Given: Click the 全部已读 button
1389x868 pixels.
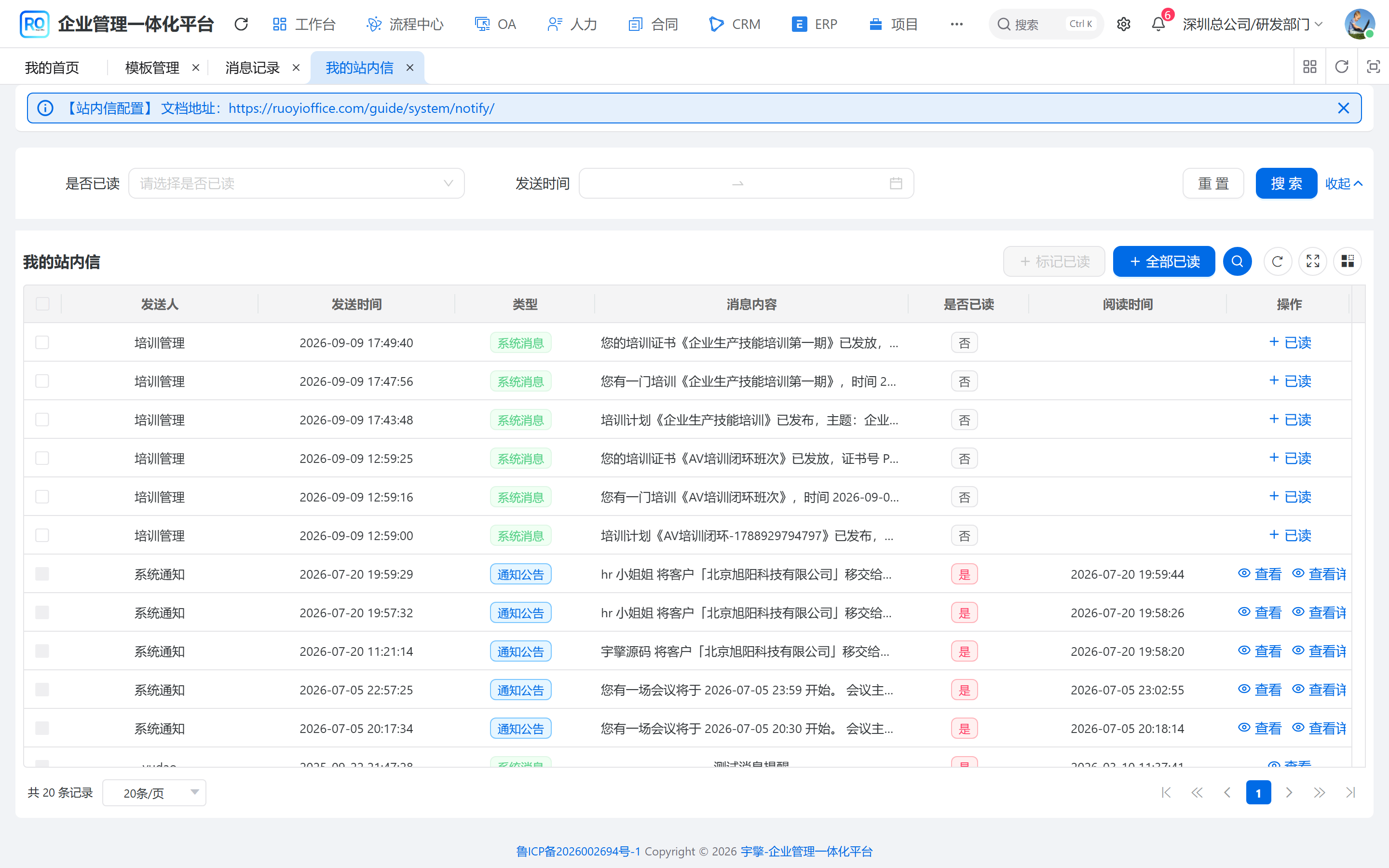Looking at the screenshot, I should pos(1164,262).
